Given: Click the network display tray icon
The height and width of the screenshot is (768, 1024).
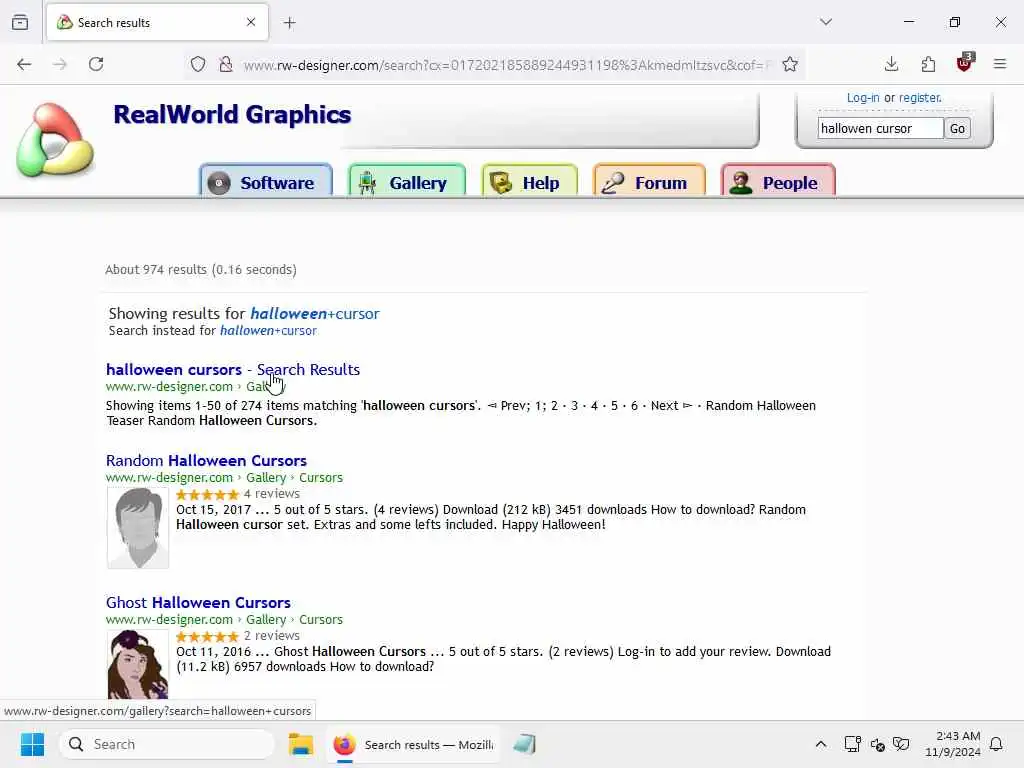Looking at the screenshot, I should (x=852, y=744).
